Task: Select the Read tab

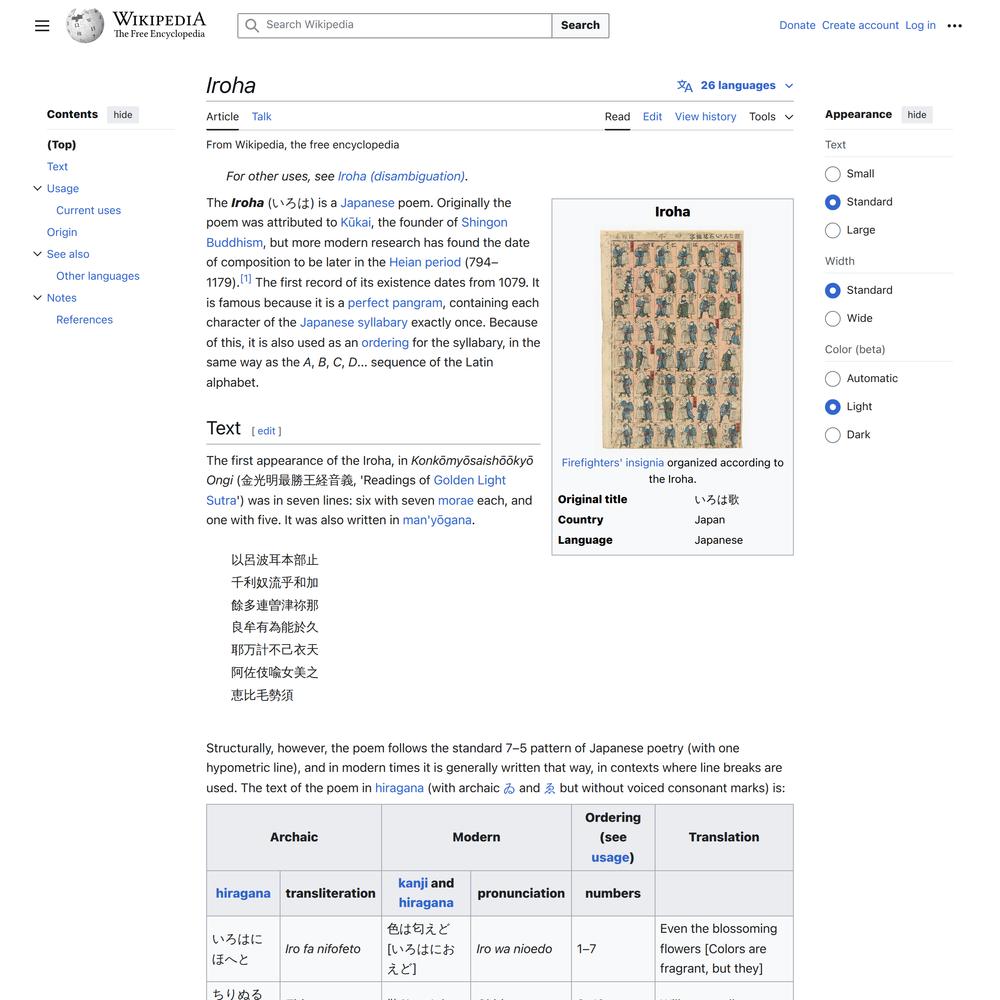Action: tap(617, 117)
